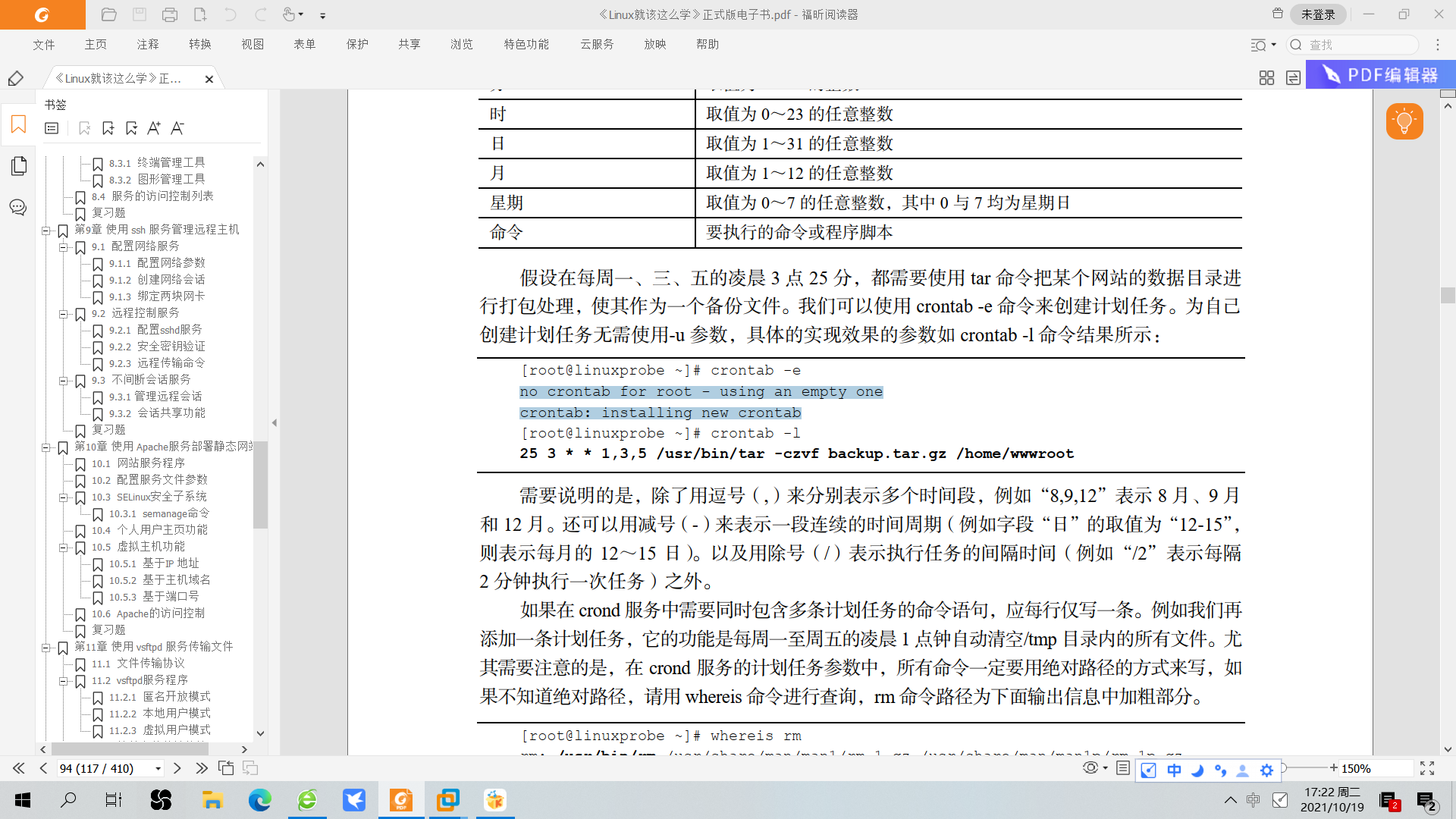Screen dimensions: 1456x819
Task: Open the comments sidebar icon
Action: (18, 207)
